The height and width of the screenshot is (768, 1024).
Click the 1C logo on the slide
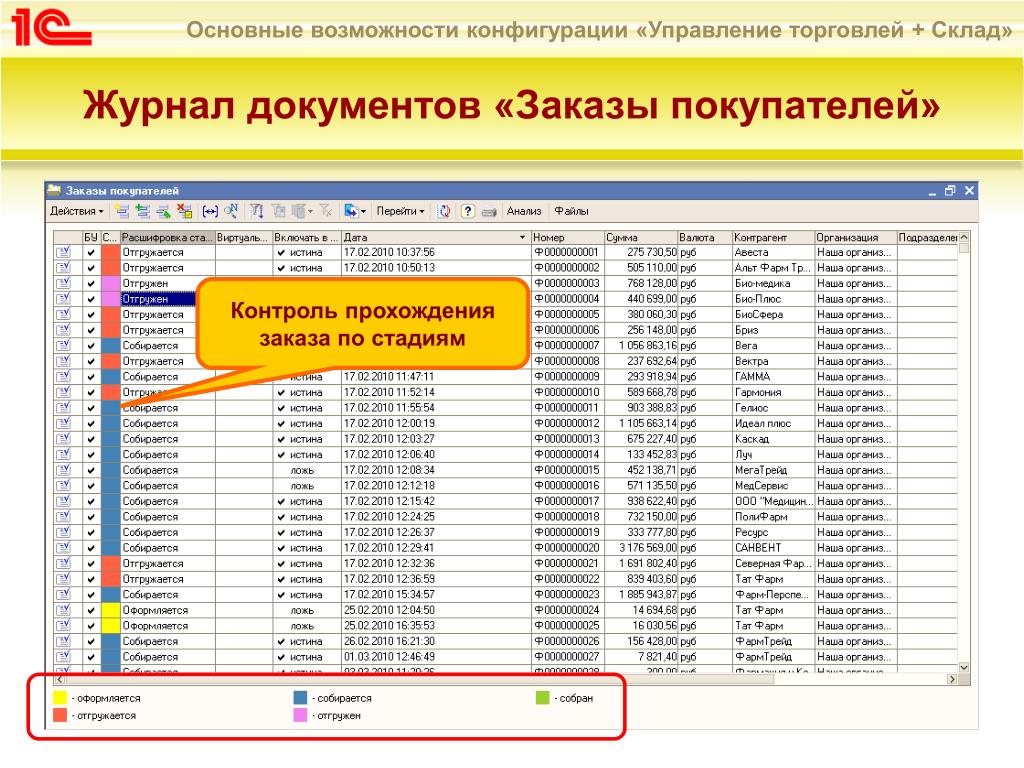[x=51, y=27]
